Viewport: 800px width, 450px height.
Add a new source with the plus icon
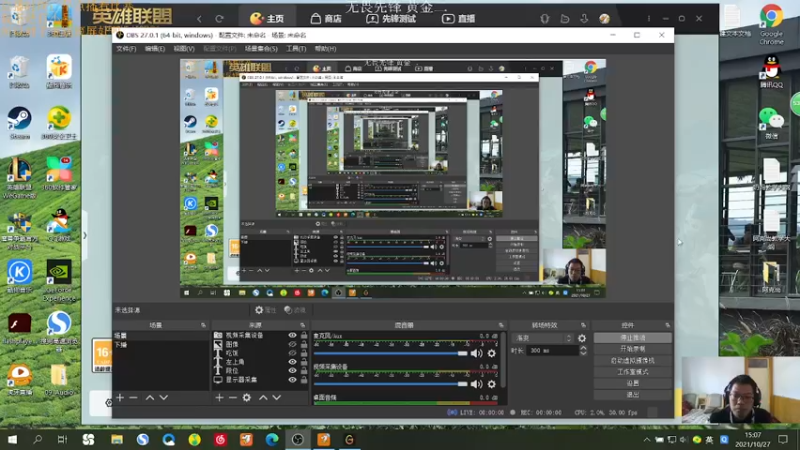point(219,397)
